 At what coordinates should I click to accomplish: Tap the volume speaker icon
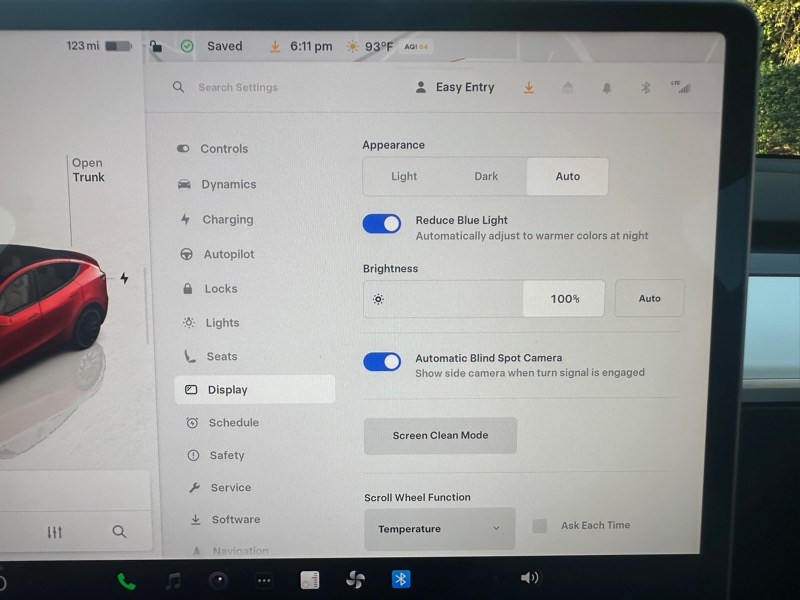529,578
